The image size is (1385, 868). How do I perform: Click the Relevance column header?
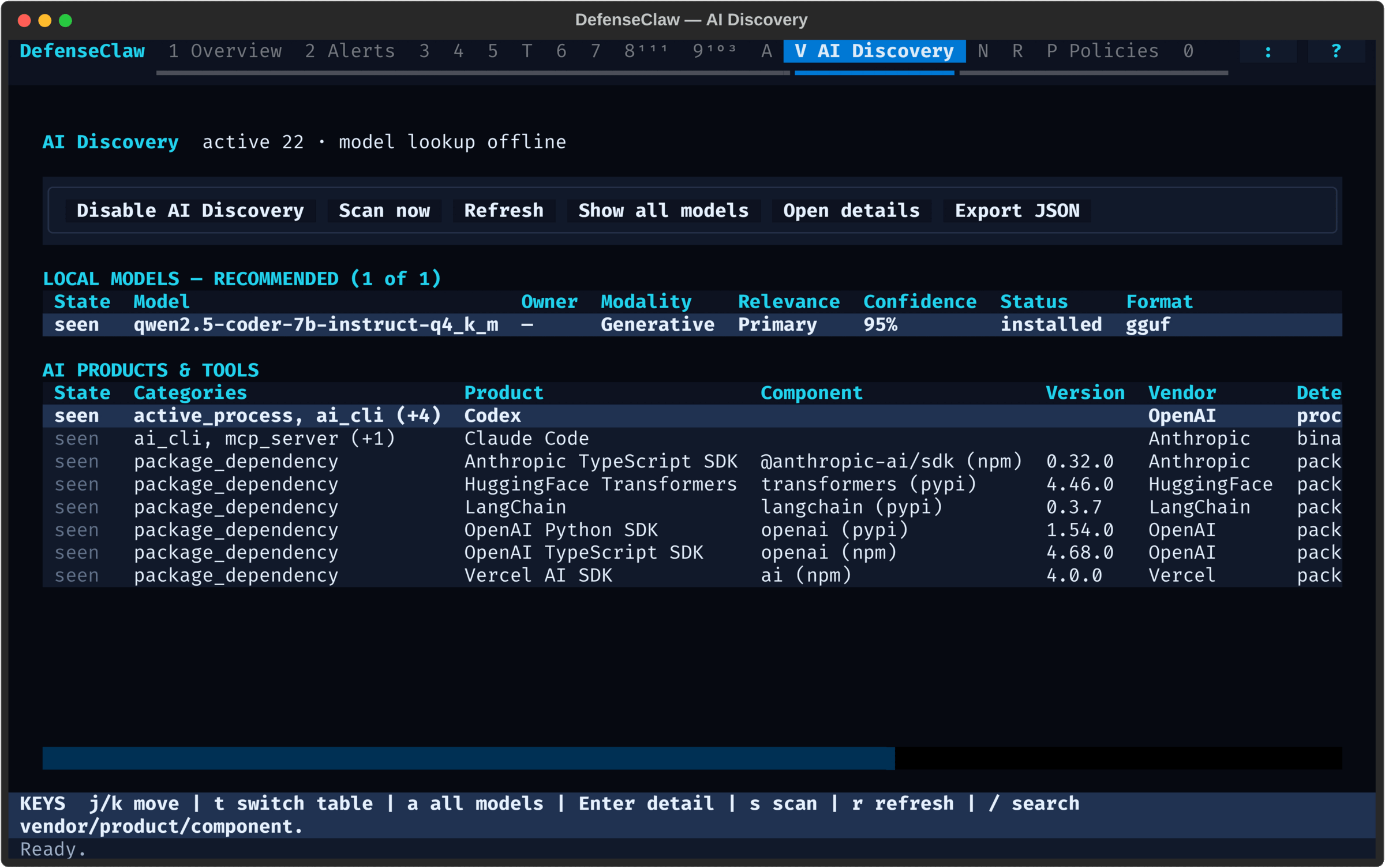pos(789,302)
